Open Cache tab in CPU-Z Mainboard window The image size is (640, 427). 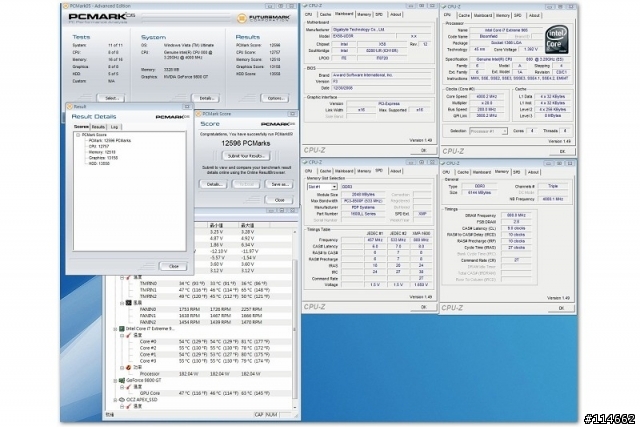(325, 14)
